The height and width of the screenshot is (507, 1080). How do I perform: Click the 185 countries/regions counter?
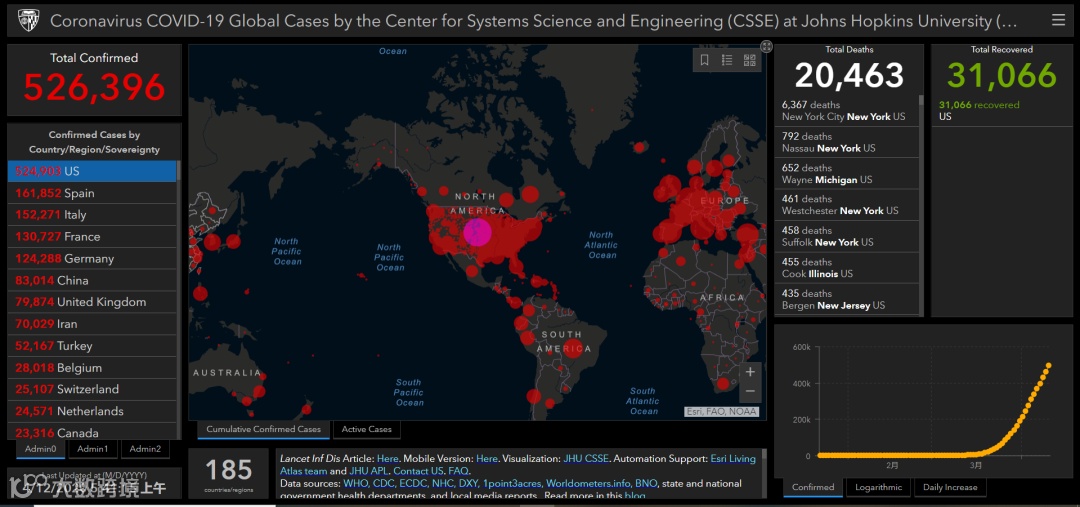click(229, 473)
